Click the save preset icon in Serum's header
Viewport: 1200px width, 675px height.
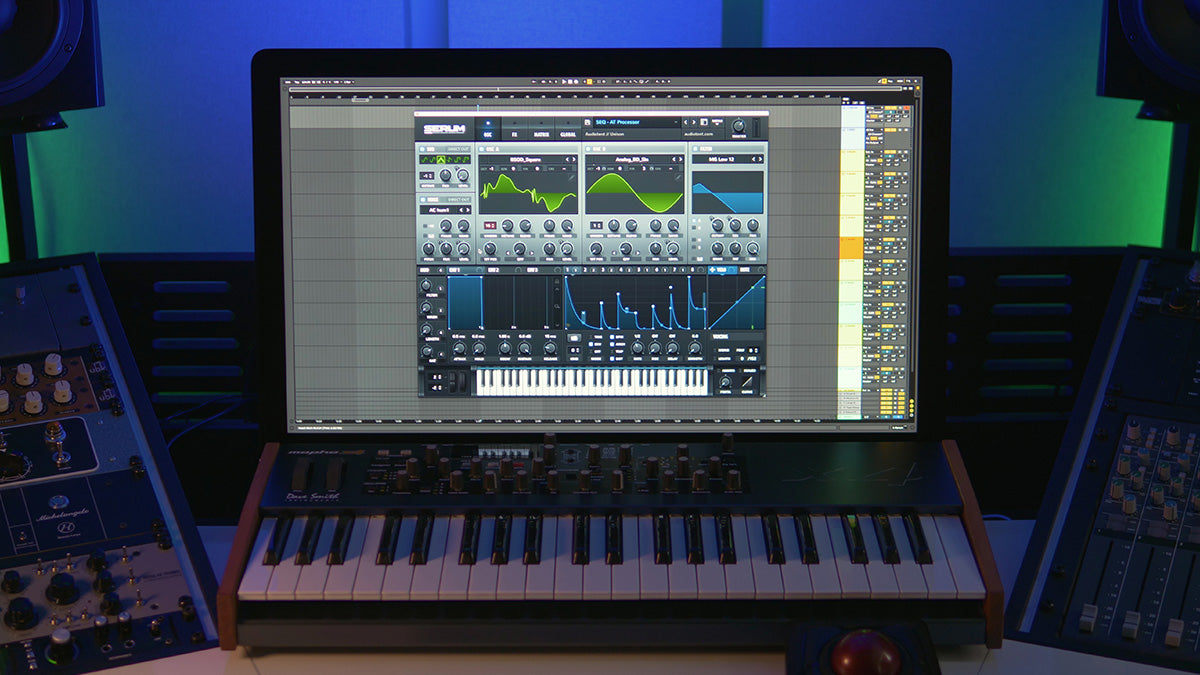click(588, 120)
